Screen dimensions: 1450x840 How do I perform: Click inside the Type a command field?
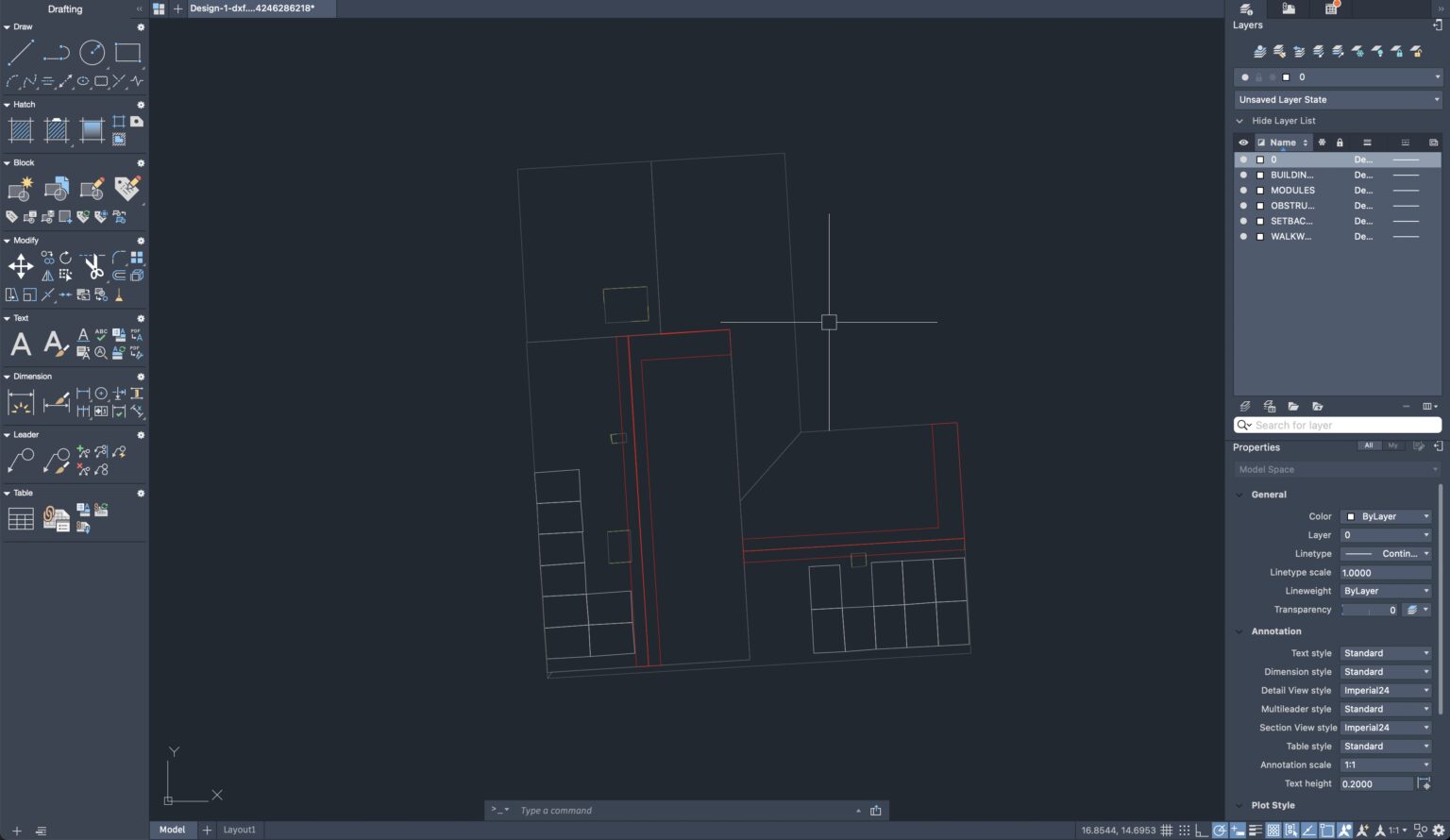661,810
